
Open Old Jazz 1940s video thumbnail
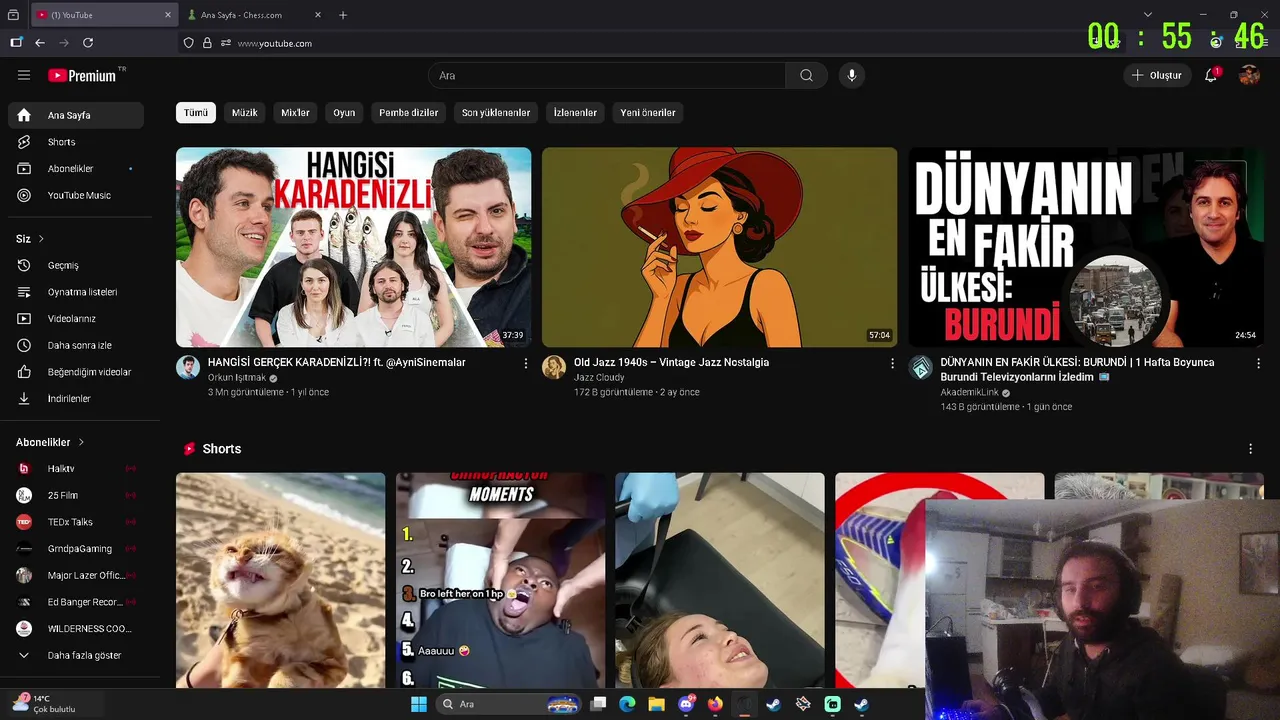click(719, 247)
